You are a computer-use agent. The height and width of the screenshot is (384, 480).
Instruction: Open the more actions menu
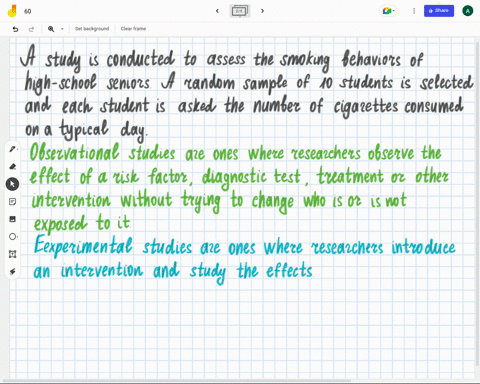[414, 11]
